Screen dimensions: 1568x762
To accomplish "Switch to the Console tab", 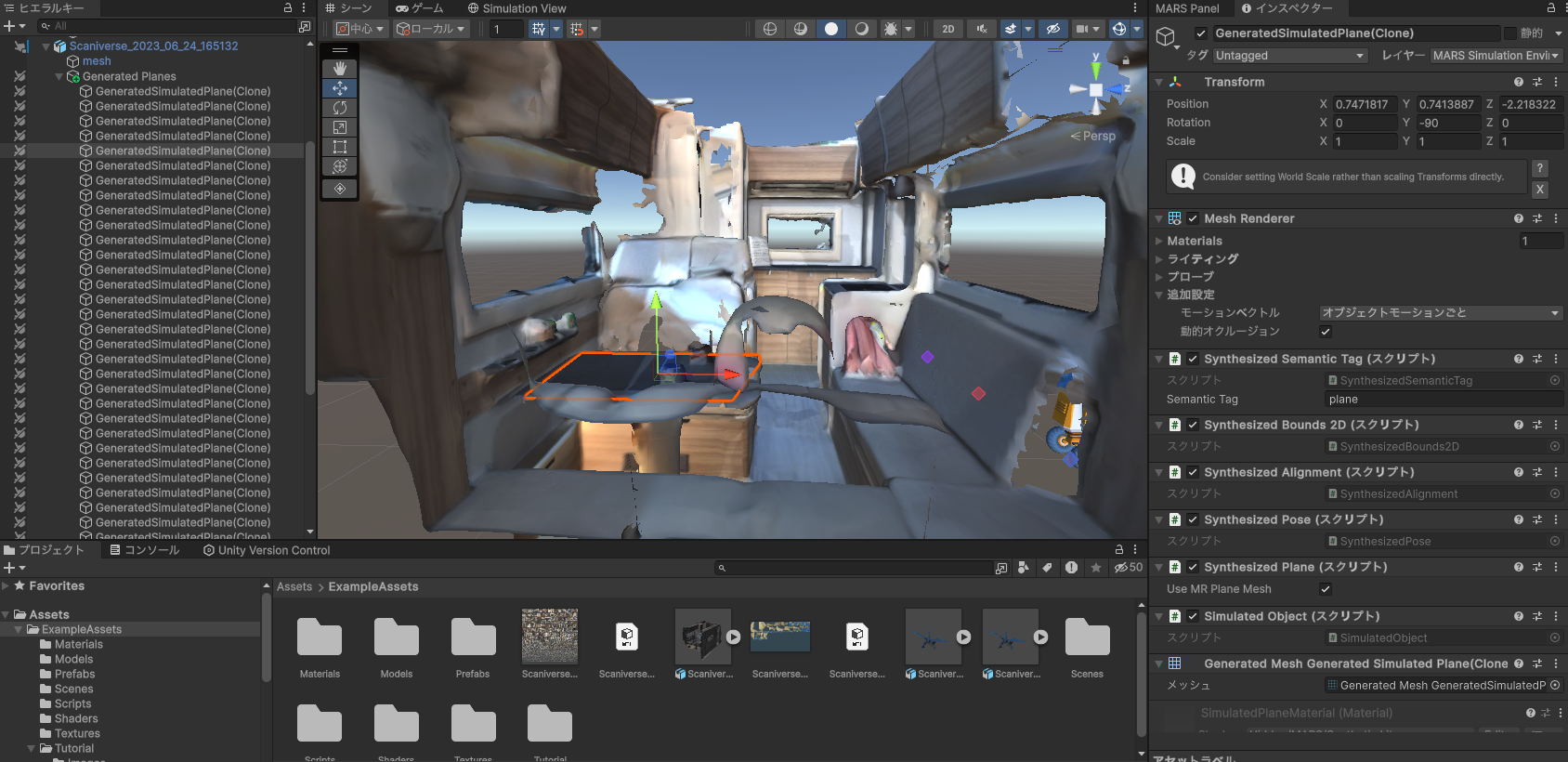I will pos(145,550).
